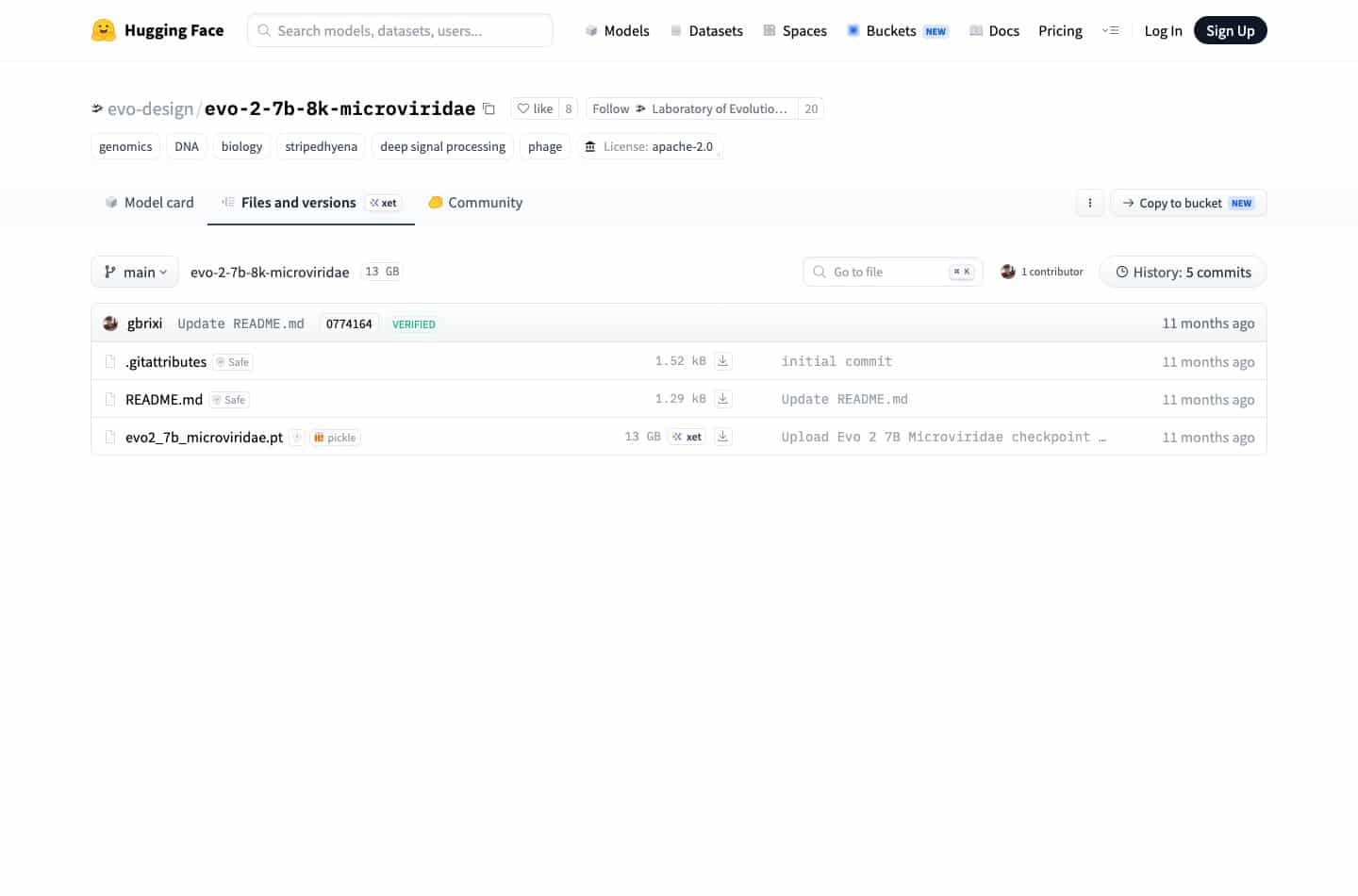The image size is (1358, 896).
Task: Open History: 5 commits
Action: [1183, 272]
